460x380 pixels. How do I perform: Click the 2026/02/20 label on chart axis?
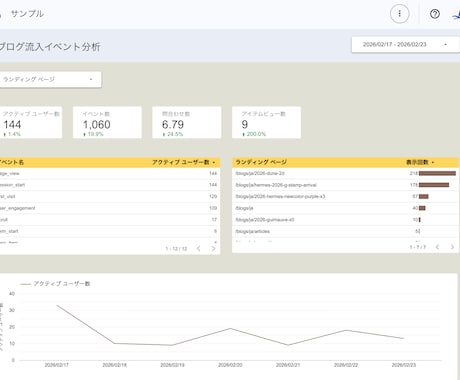(x=230, y=365)
